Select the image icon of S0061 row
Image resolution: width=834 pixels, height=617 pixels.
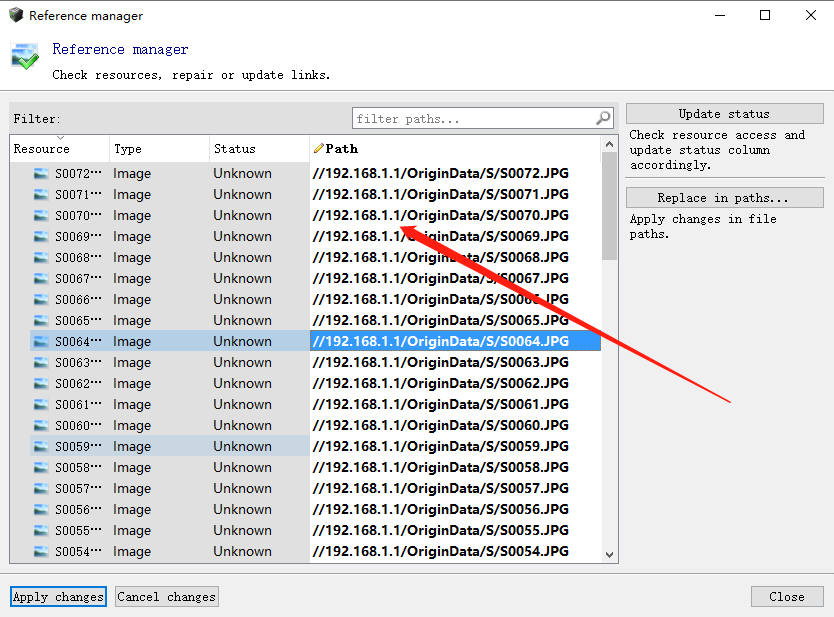[x=41, y=404]
